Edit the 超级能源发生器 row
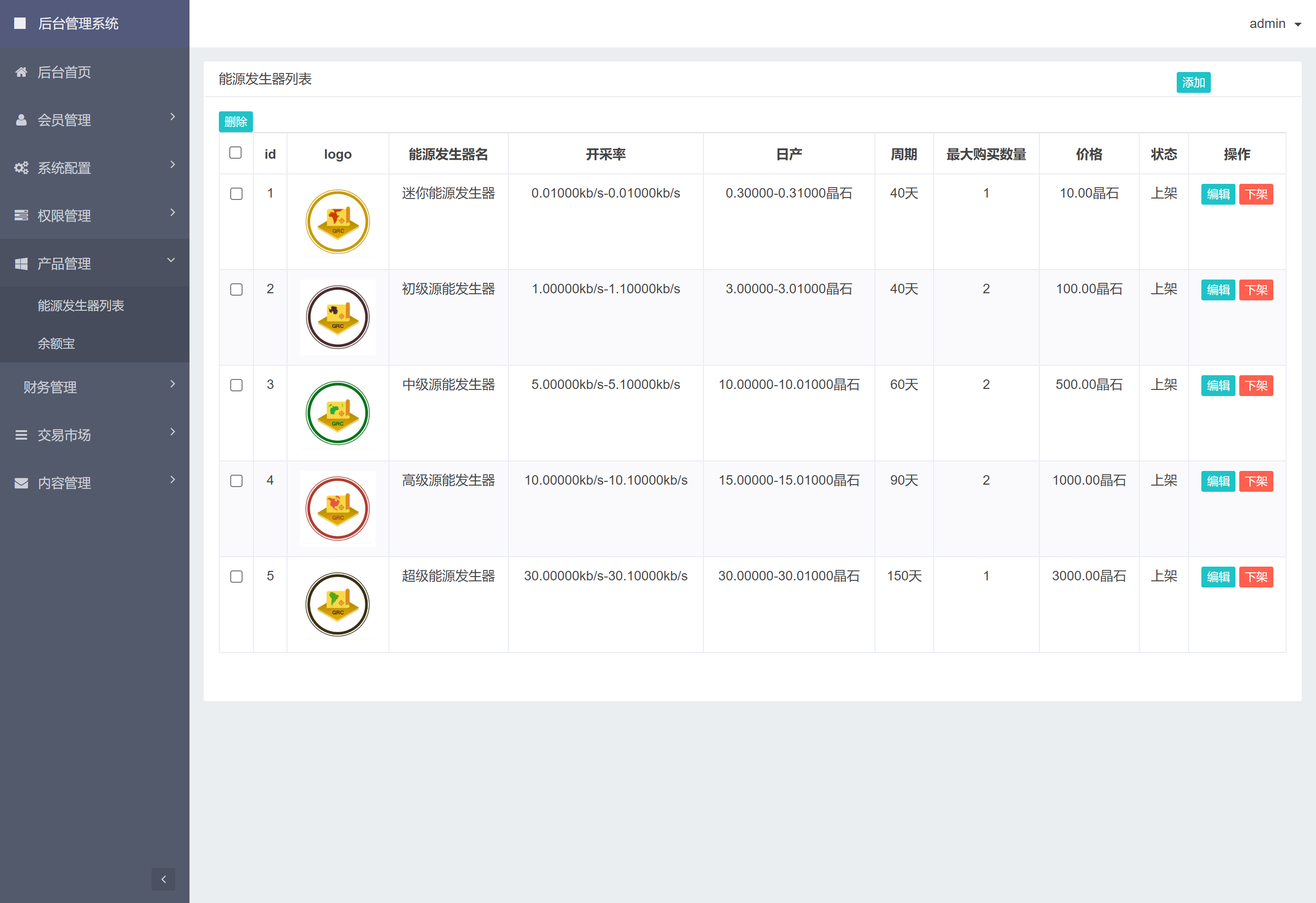Image resolution: width=1316 pixels, height=903 pixels. (1218, 577)
